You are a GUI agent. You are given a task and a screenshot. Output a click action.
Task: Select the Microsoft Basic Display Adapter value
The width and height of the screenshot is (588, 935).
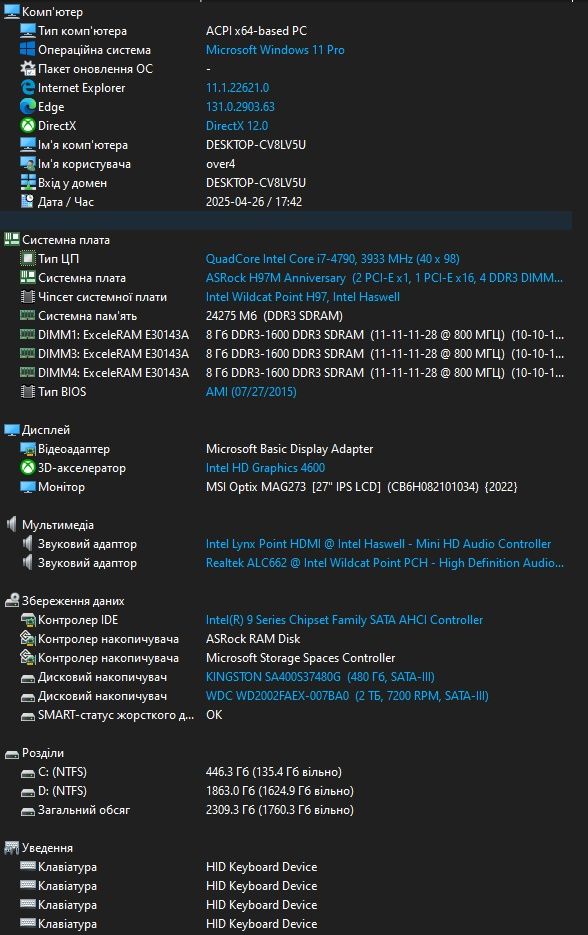coord(289,449)
